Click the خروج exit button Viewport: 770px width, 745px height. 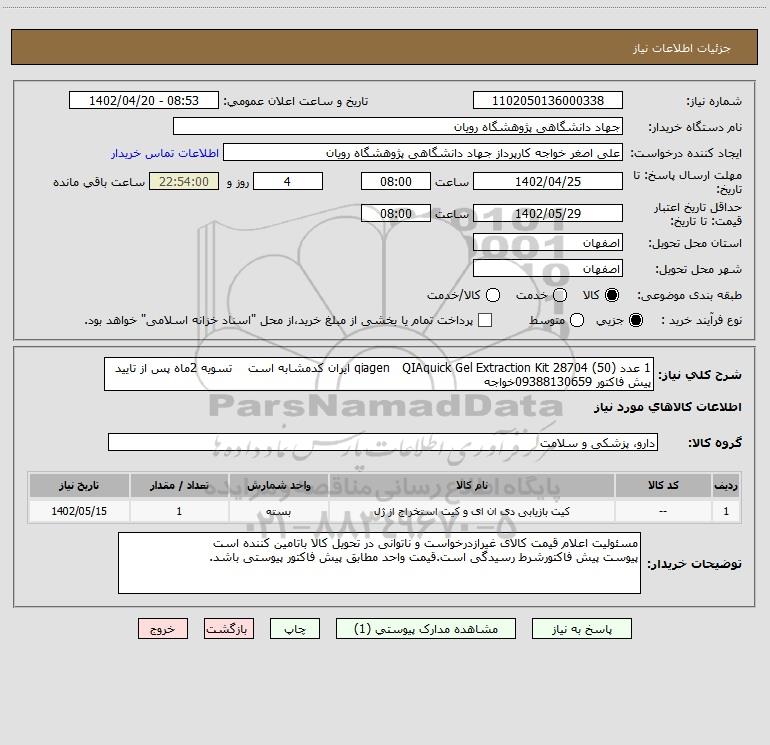(163, 629)
